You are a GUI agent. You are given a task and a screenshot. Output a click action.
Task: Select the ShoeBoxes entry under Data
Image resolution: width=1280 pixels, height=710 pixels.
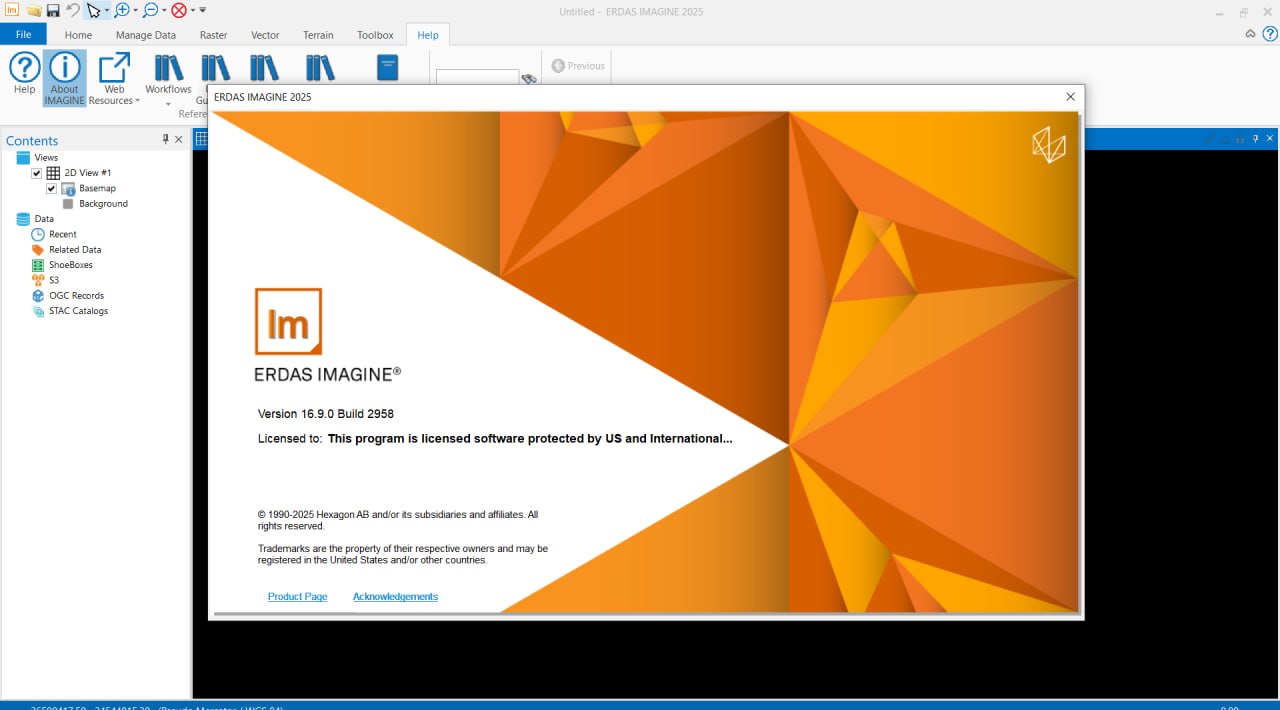tap(71, 265)
